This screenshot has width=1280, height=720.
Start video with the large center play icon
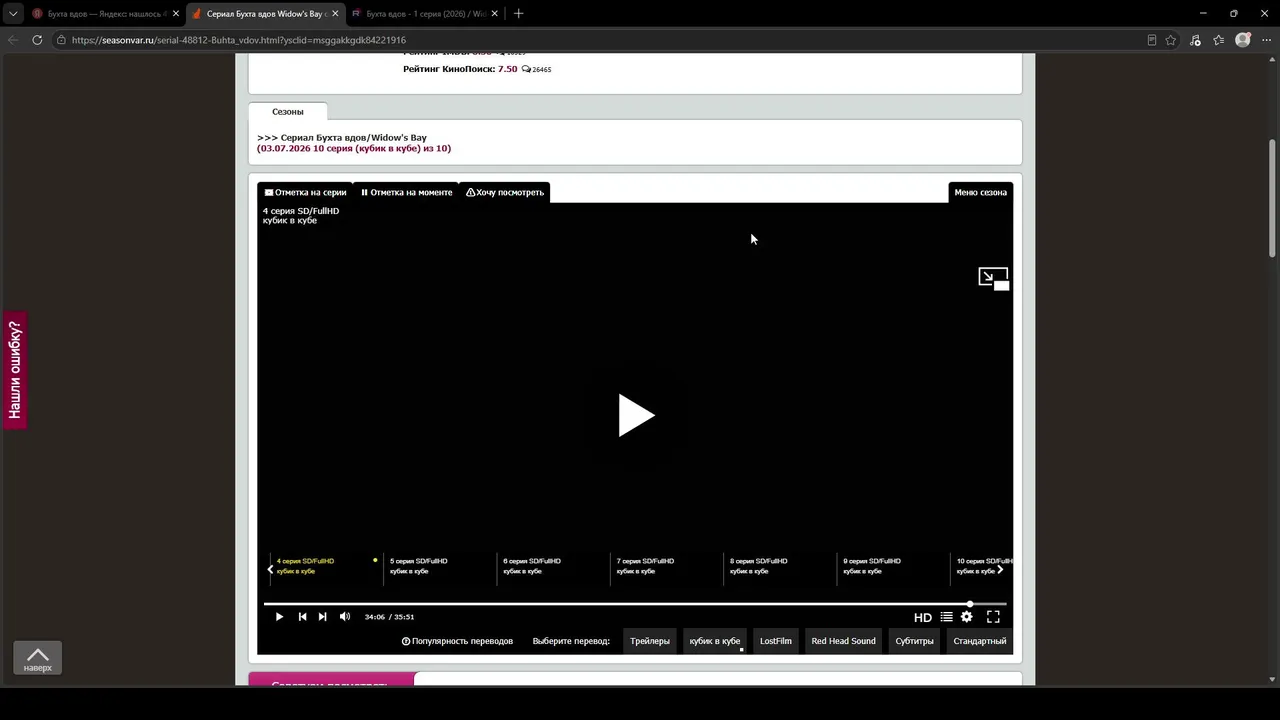[x=635, y=415]
